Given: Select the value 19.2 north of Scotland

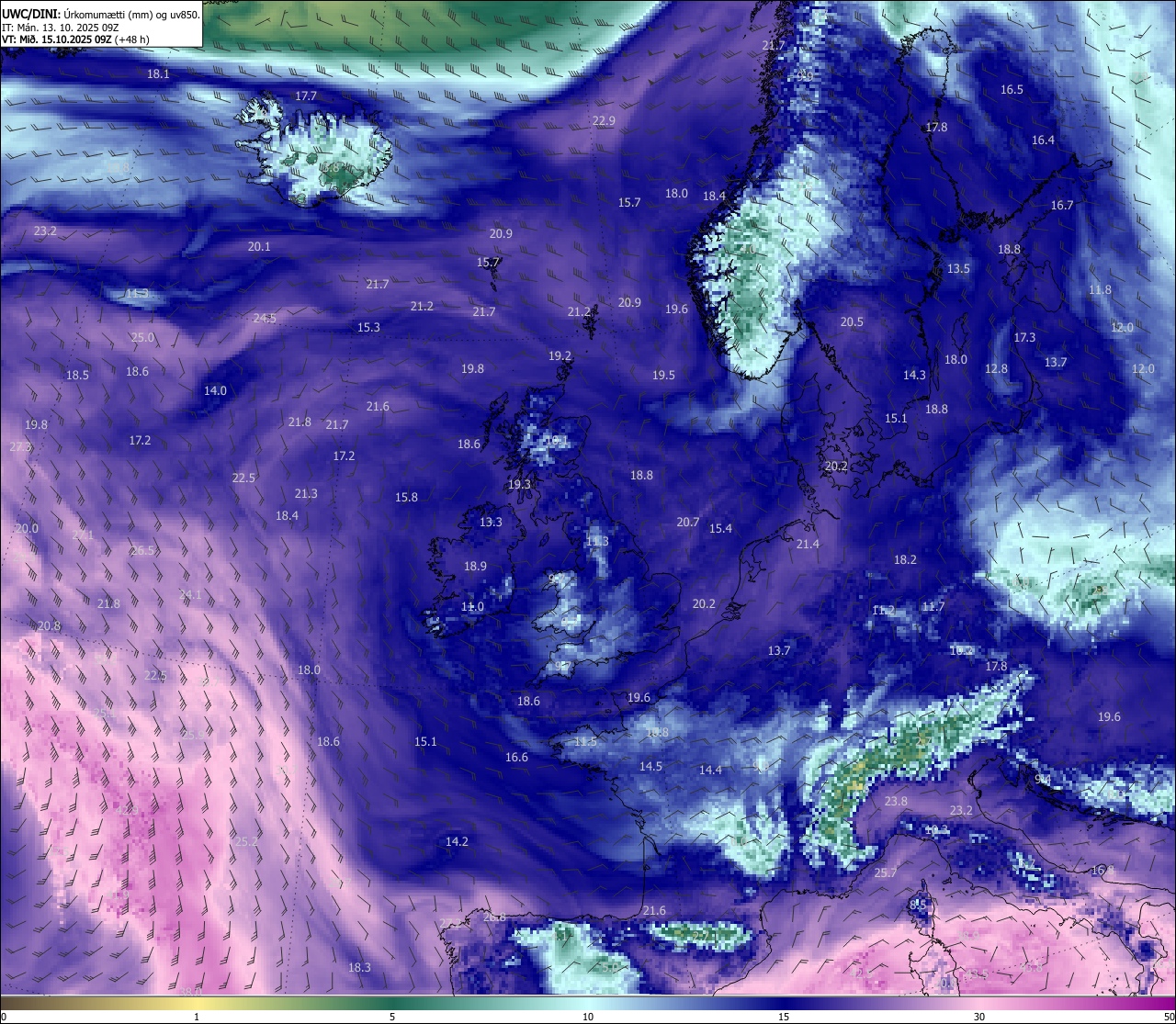Looking at the screenshot, I should [560, 355].
